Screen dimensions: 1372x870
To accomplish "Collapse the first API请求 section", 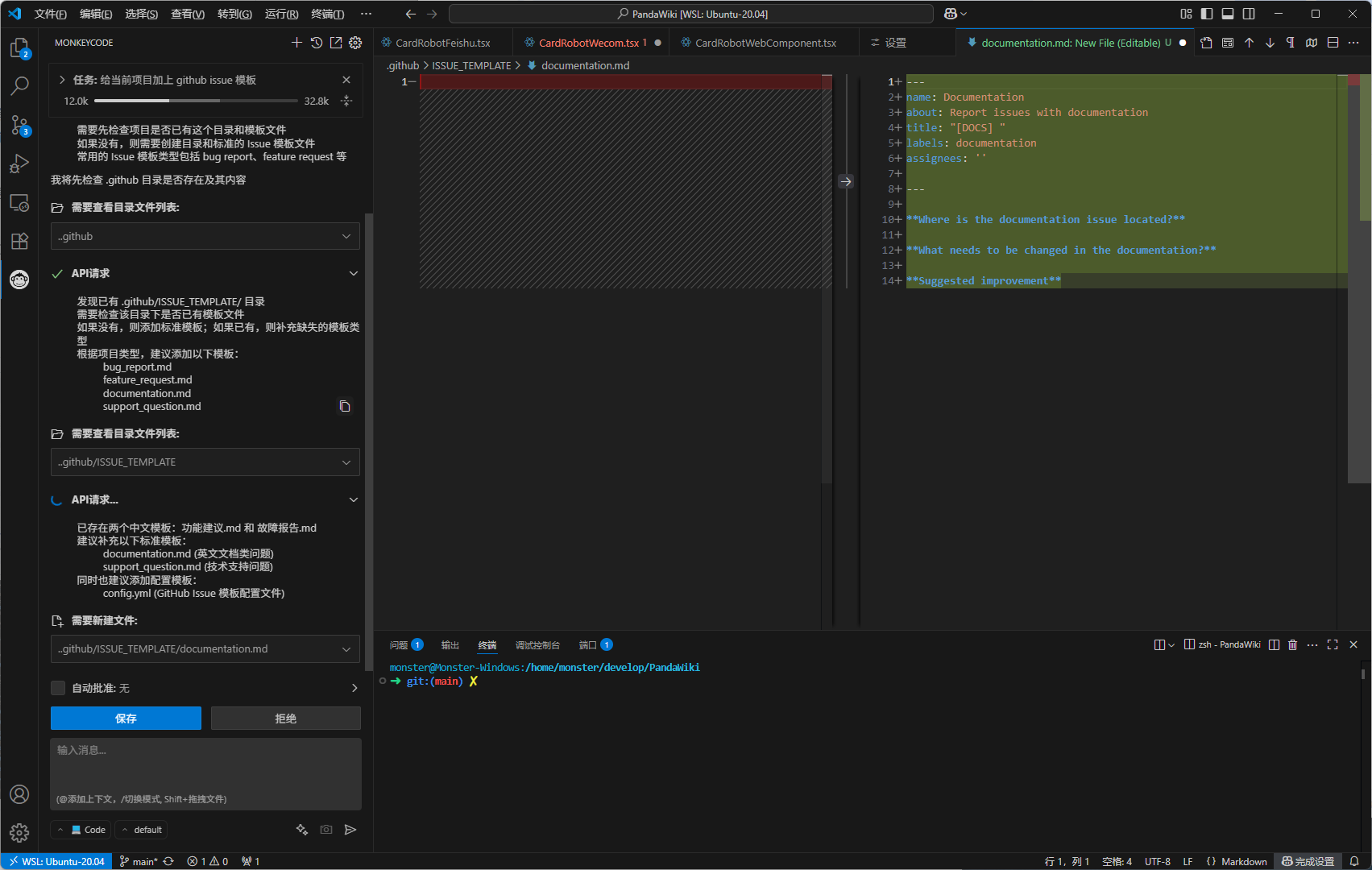I will point(353,274).
